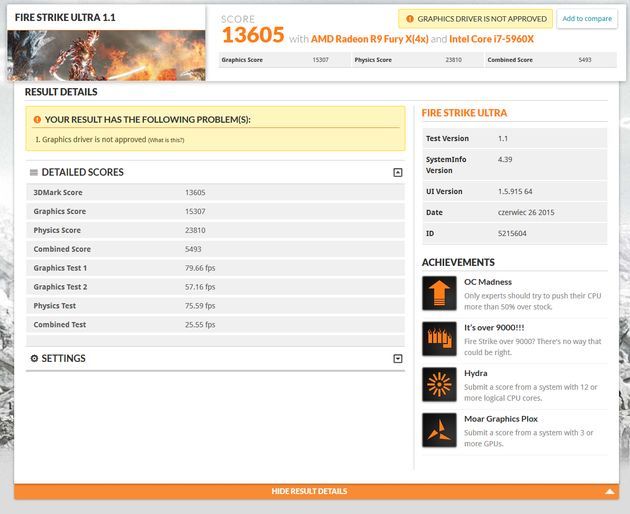The image size is (630, 514).
Task: Click the Result Details heading
Action: [61, 92]
